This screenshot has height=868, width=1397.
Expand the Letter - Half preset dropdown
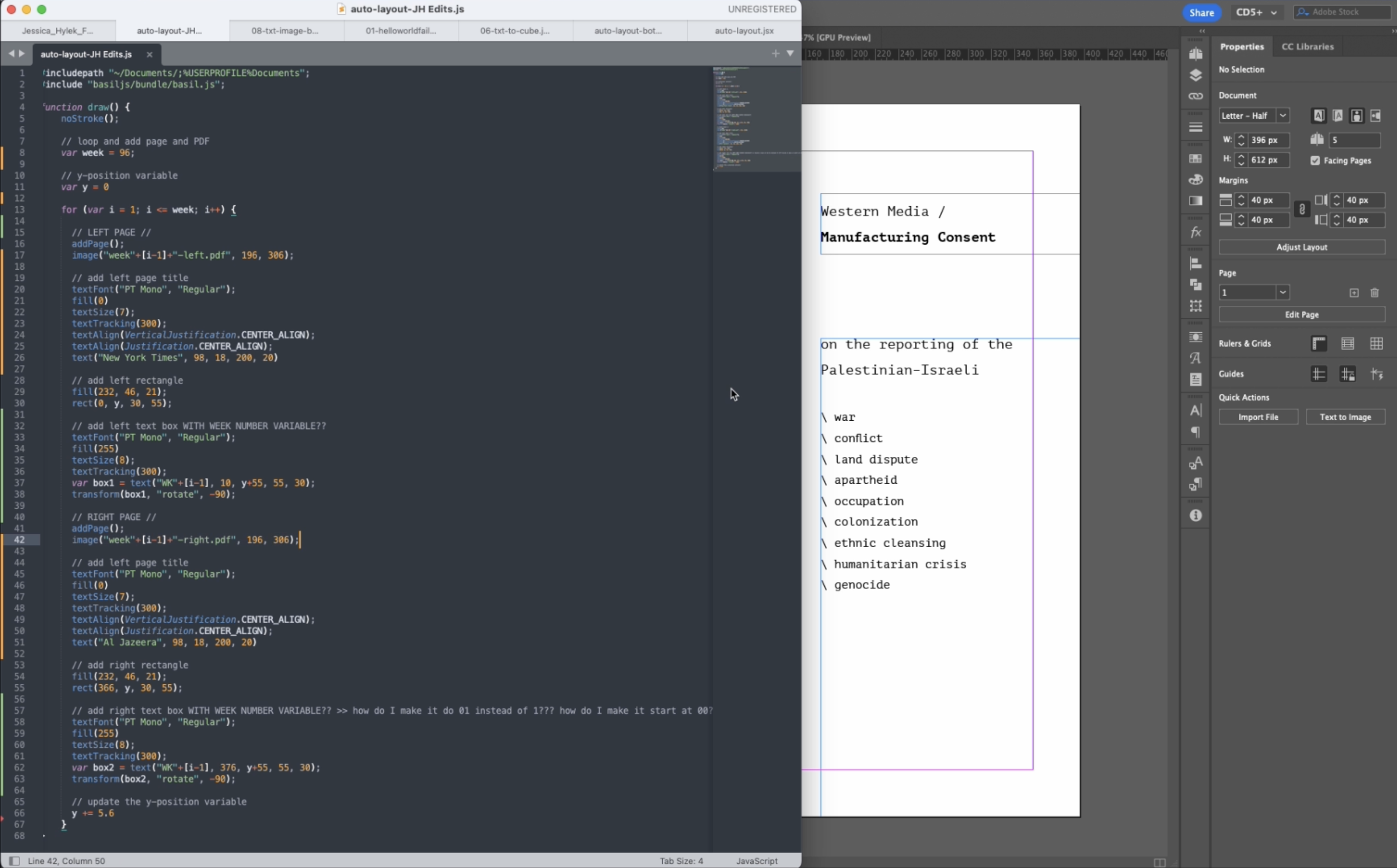tap(1283, 116)
